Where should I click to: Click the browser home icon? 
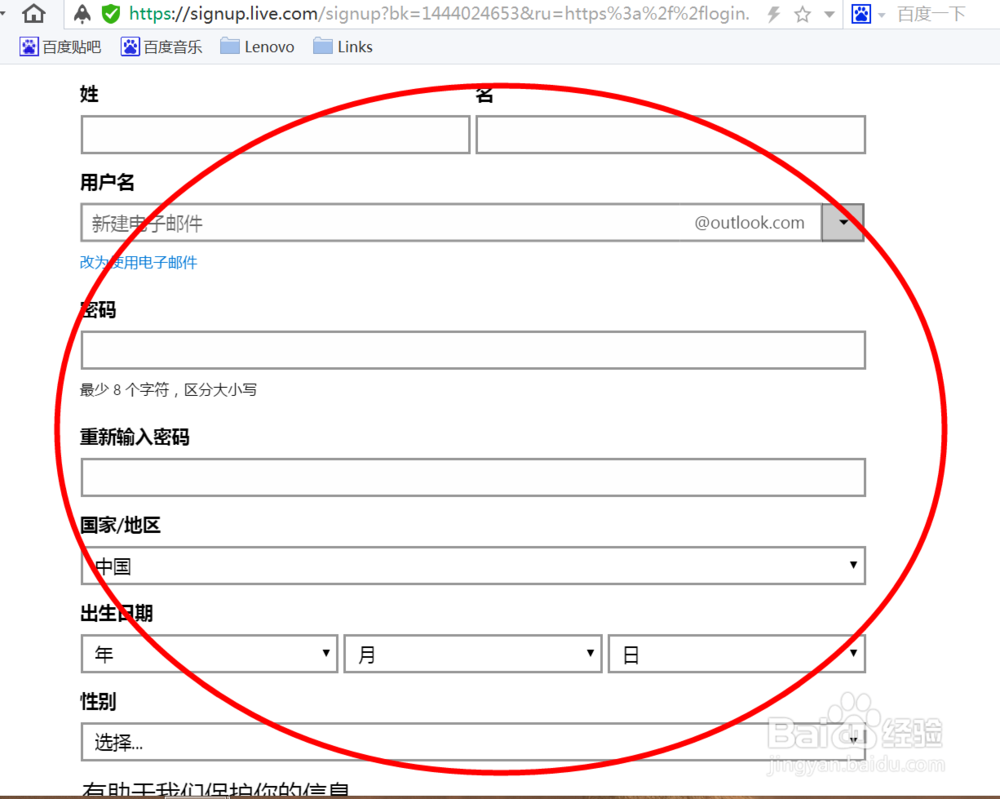[35, 14]
